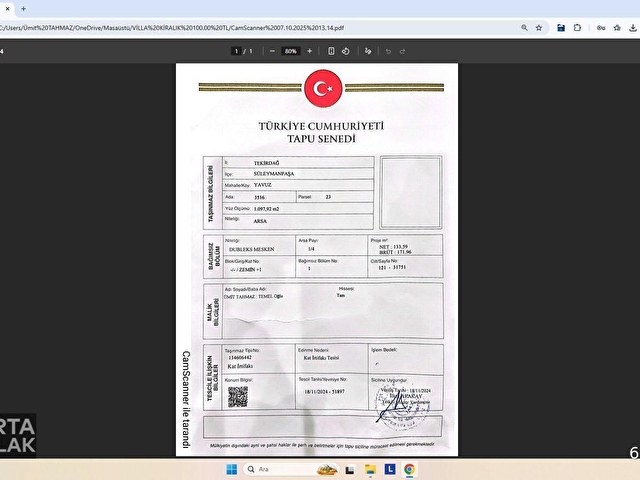Click the fit to page icon

click(331, 51)
